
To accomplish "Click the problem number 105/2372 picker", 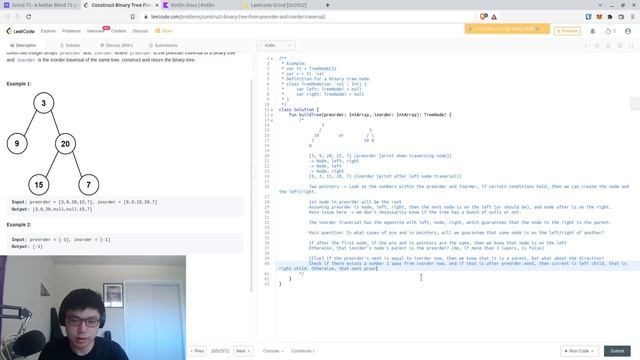I will click(220, 351).
